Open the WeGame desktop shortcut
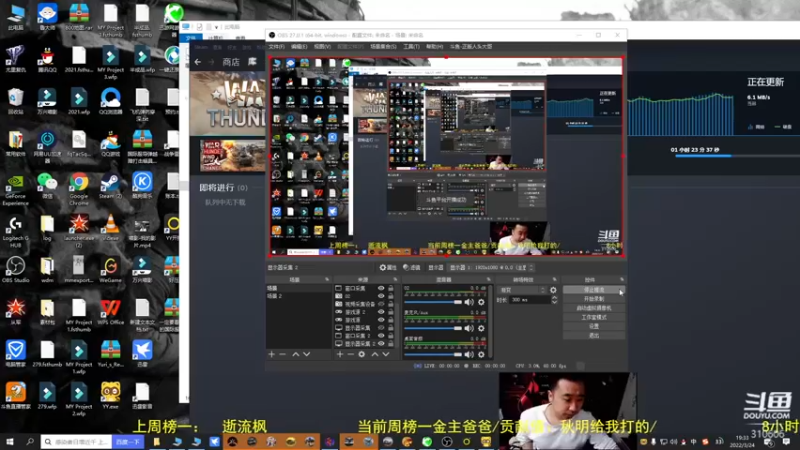Screen dimensions: 800x450 [110, 270]
